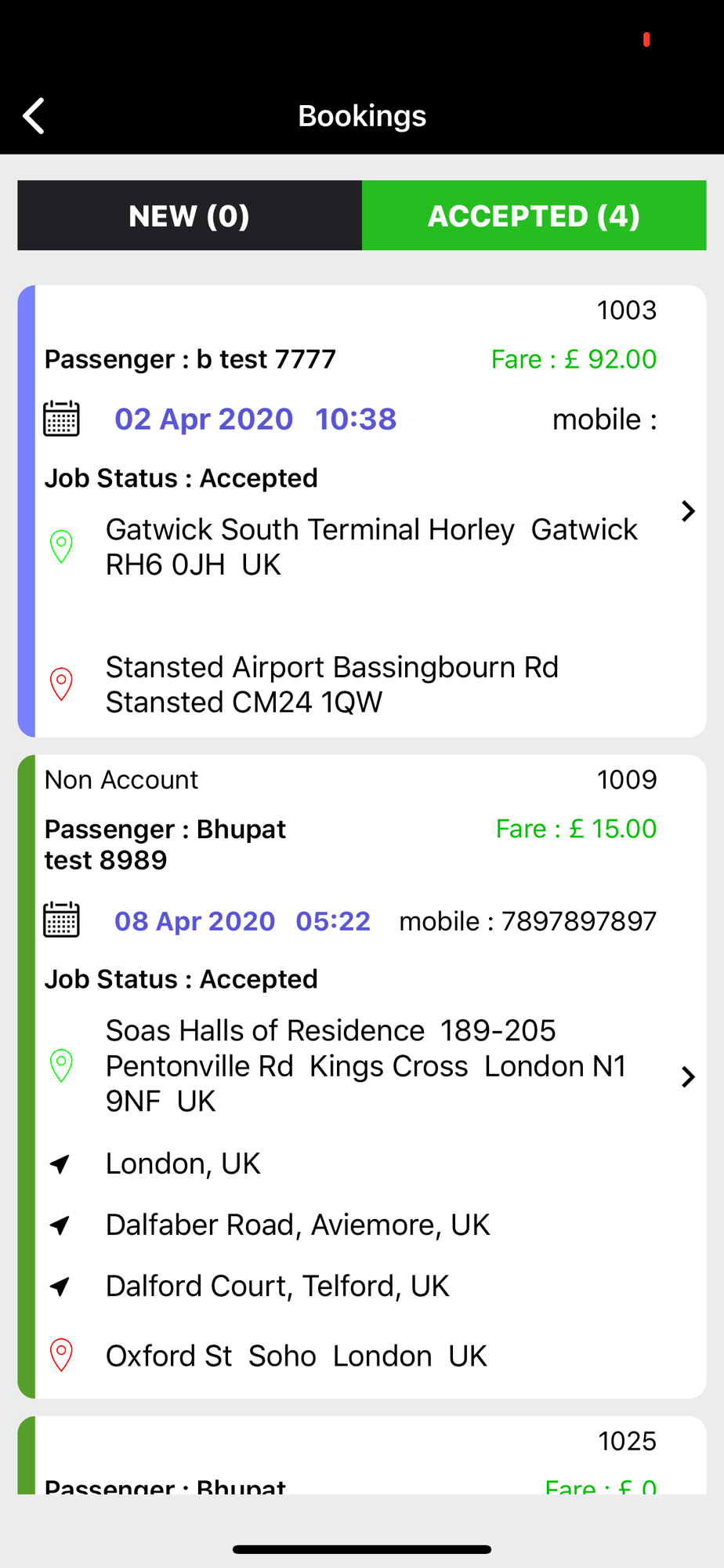Open booking 1003 details via chevron
This screenshot has height=1568, width=724.
pos(688,511)
